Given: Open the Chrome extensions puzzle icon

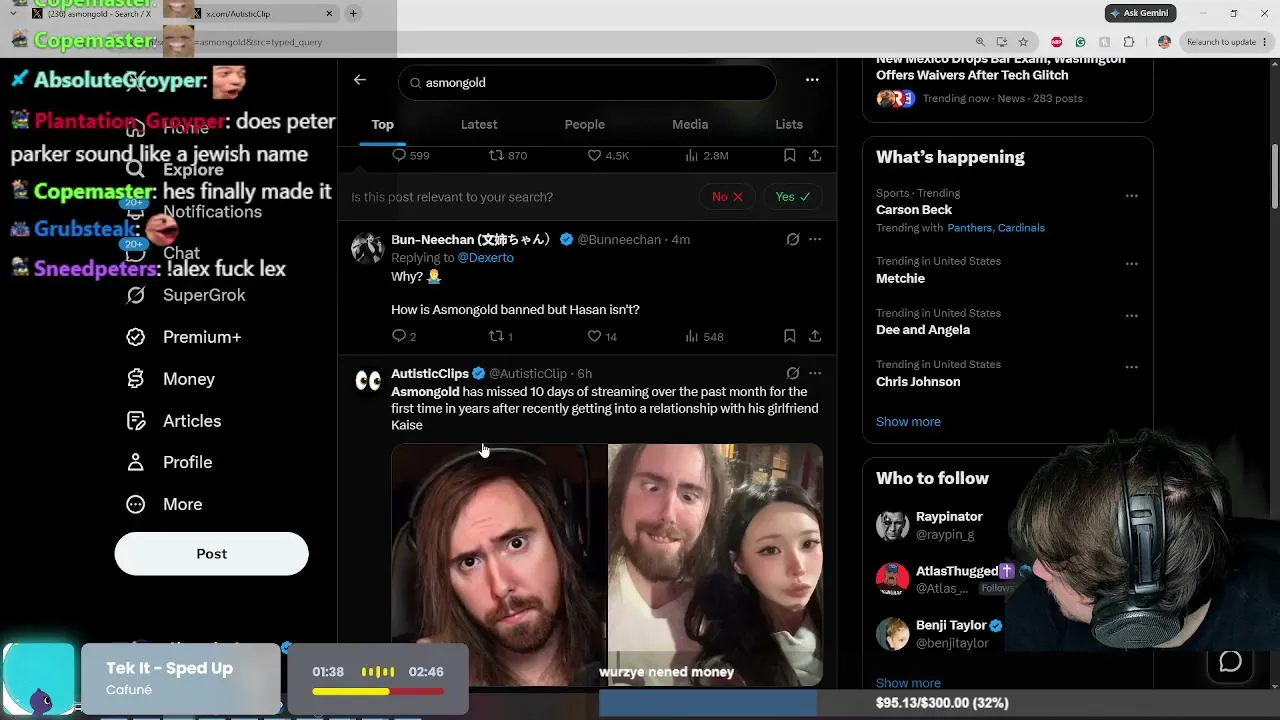Looking at the screenshot, I should (x=1129, y=42).
